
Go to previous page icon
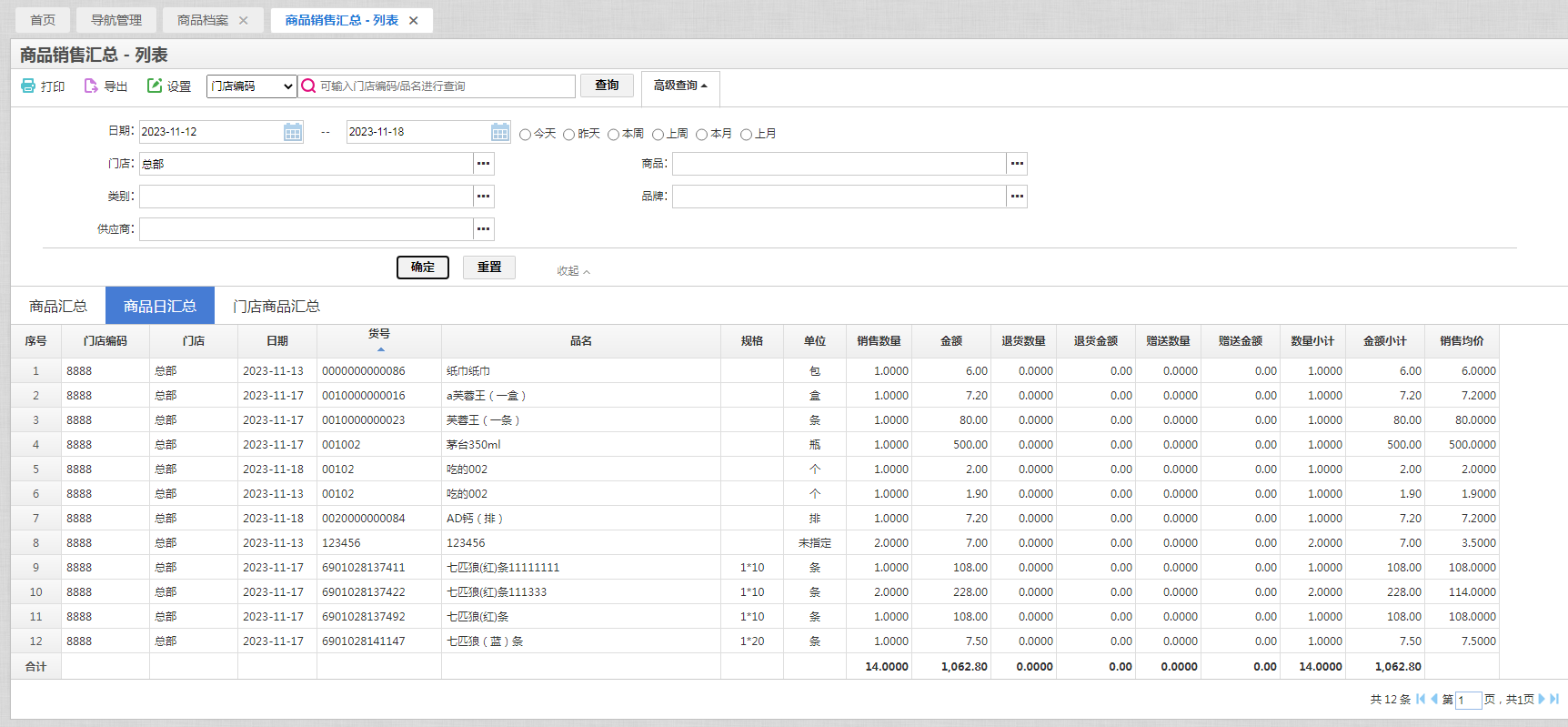pyautogui.click(x=1434, y=699)
